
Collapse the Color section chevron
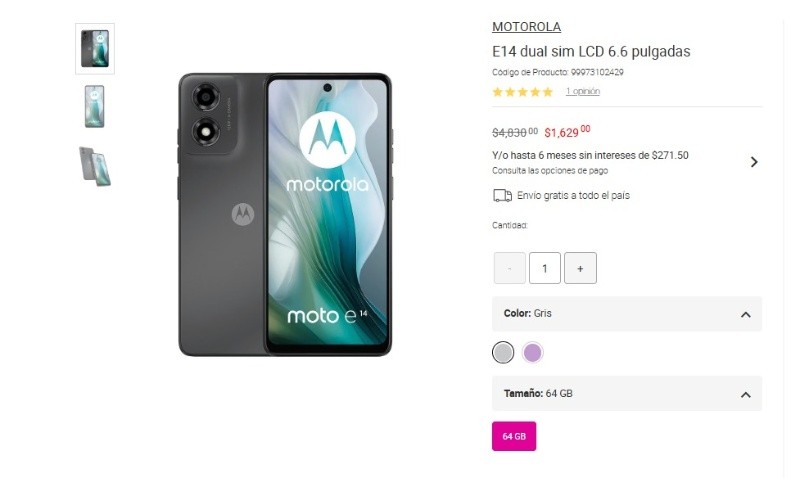click(x=745, y=314)
